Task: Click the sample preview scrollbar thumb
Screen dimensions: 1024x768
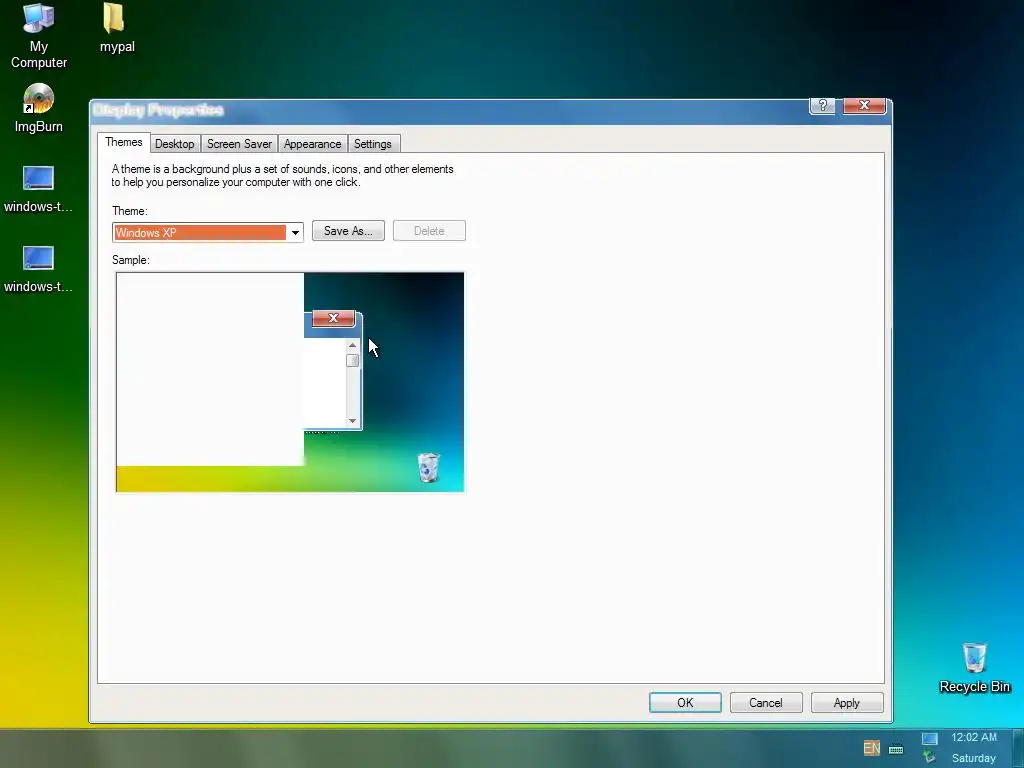Action: point(353,360)
